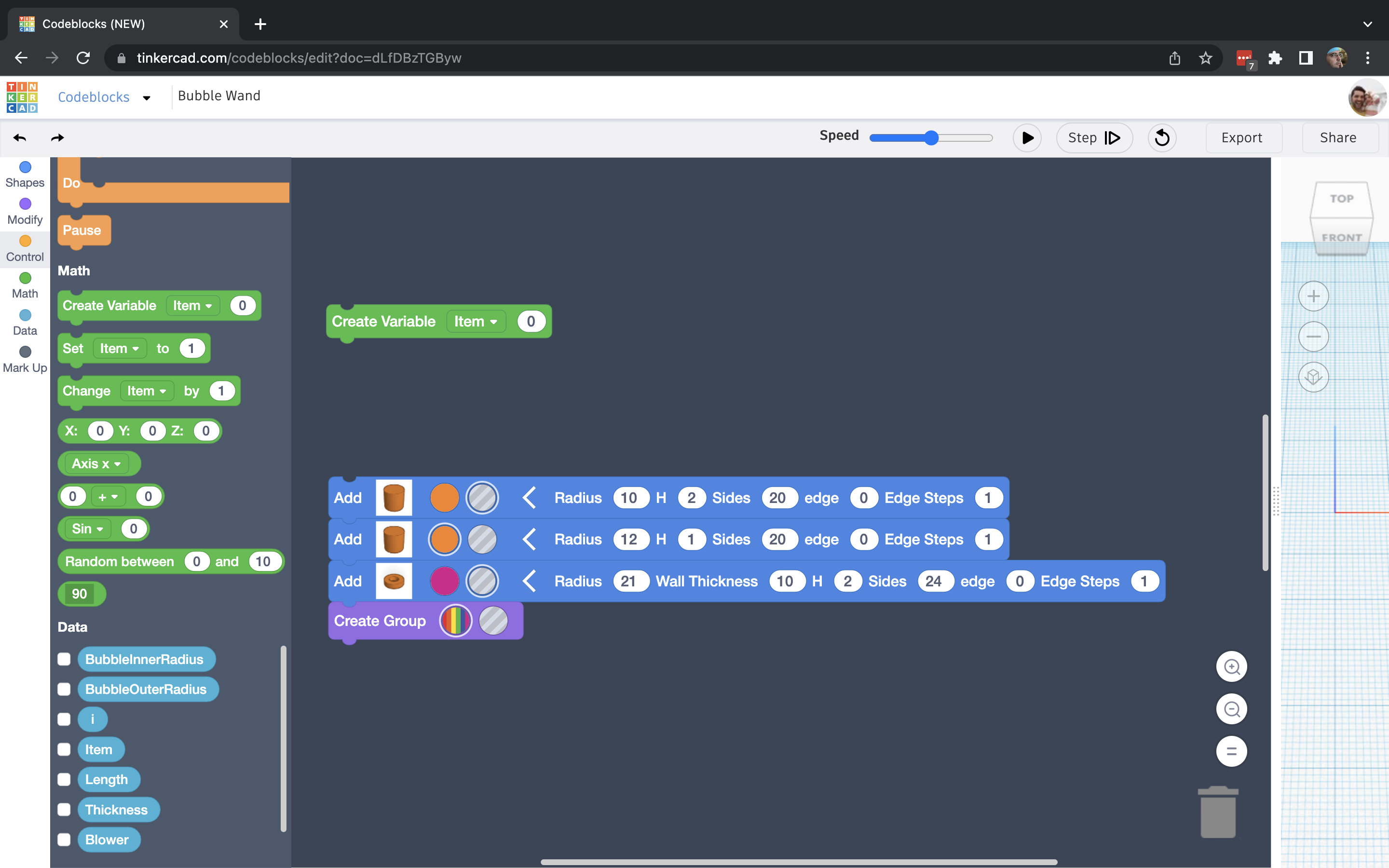This screenshot has width=1389, height=868.
Task: Open Item dropdown in workspace Create Variable block
Action: (476, 322)
